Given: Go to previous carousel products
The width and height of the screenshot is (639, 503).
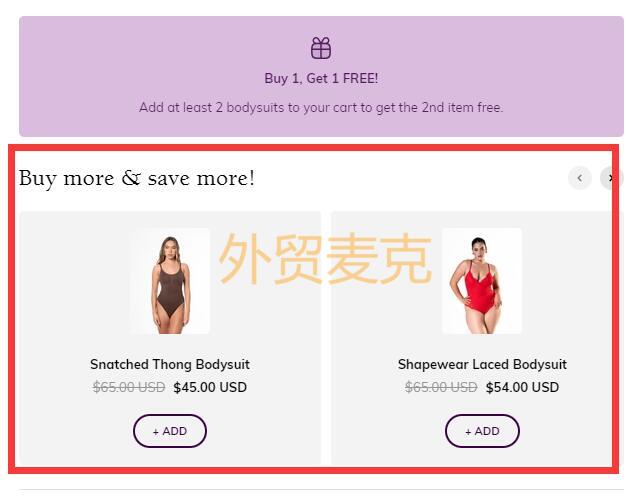Looking at the screenshot, I should (x=580, y=178).
